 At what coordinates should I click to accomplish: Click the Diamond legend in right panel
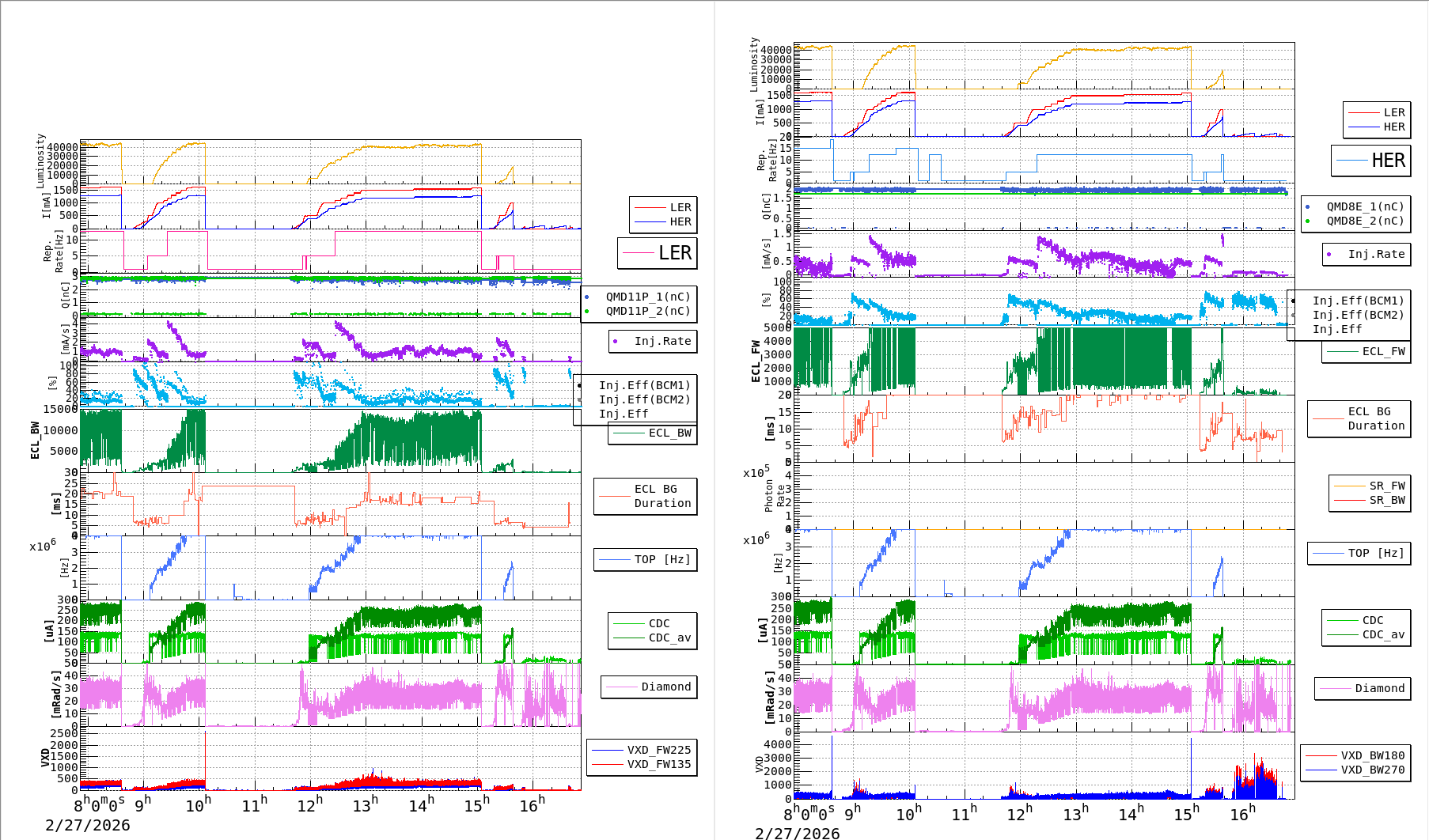pos(1379,688)
